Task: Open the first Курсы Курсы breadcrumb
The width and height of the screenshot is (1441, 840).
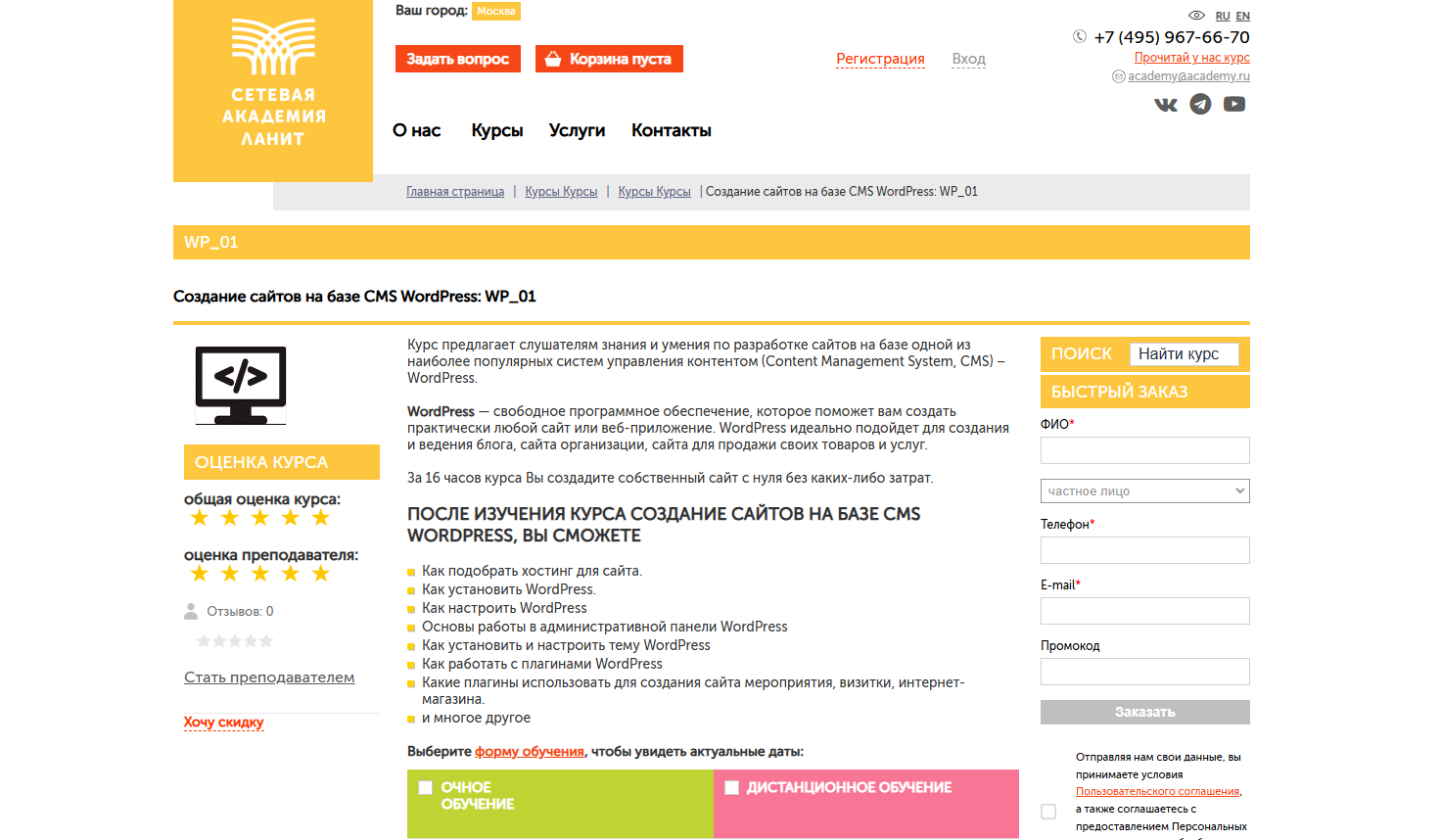Action: (561, 192)
